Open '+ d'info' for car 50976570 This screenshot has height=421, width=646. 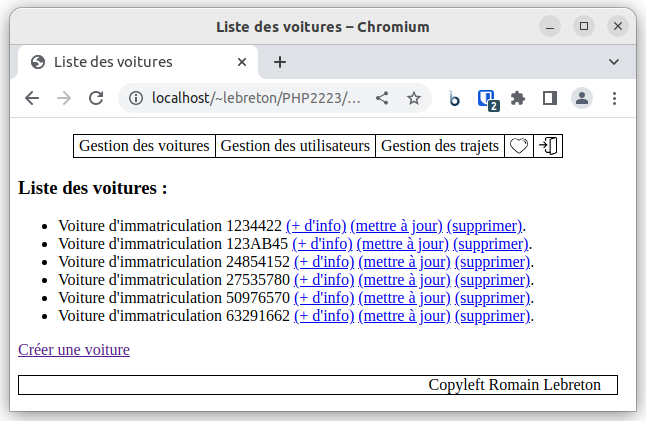click(324, 298)
